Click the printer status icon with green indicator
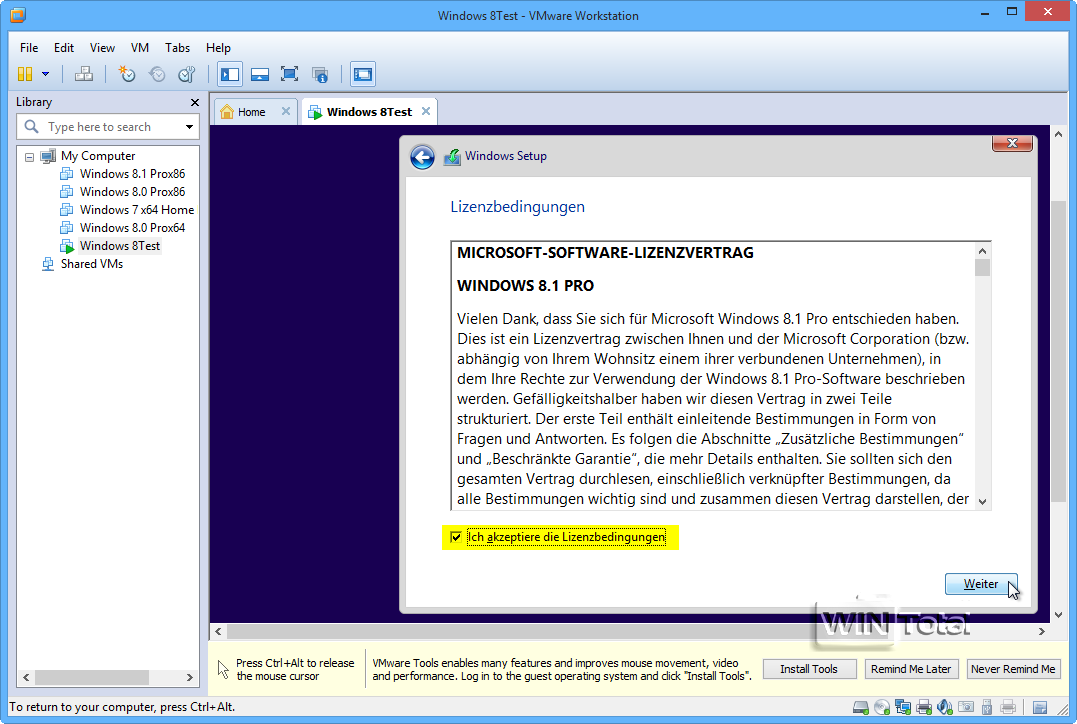This screenshot has width=1077, height=724. click(924, 707)
